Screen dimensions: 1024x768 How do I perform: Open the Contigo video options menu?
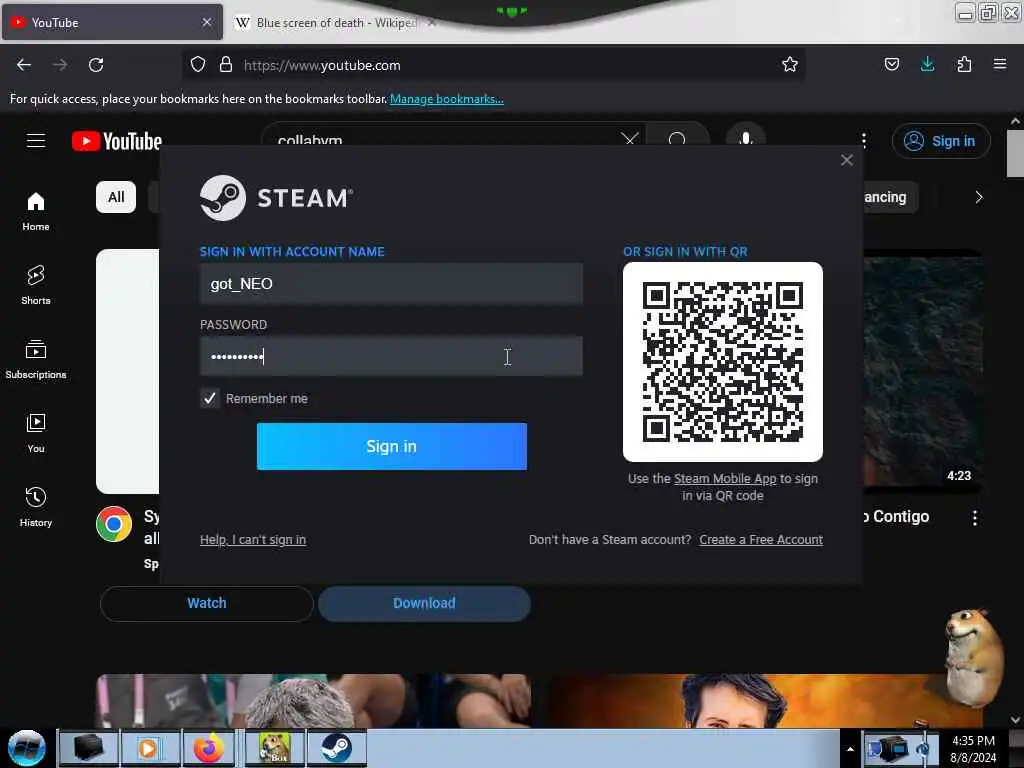(974, 518)
